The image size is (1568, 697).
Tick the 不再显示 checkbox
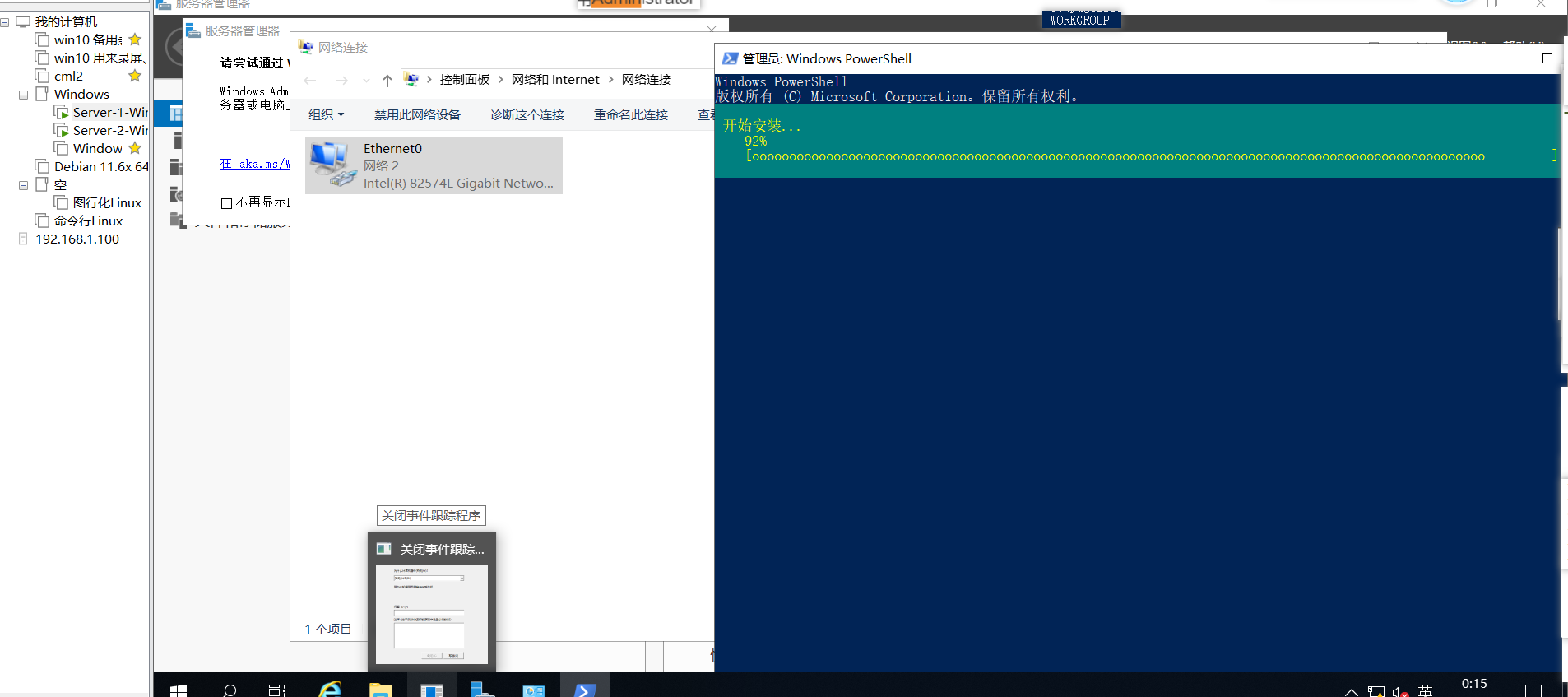226,203
